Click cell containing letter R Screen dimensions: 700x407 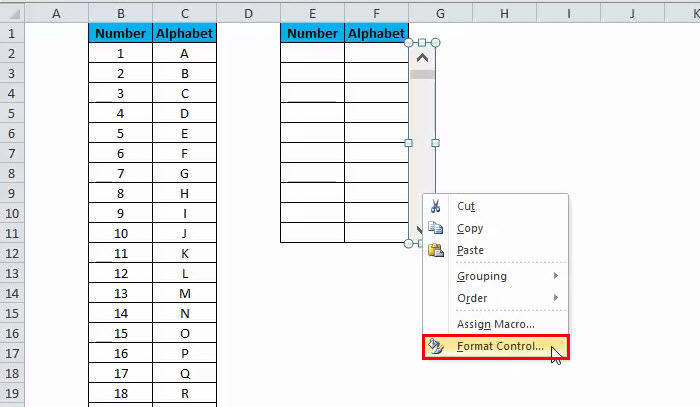coord(184,393)
